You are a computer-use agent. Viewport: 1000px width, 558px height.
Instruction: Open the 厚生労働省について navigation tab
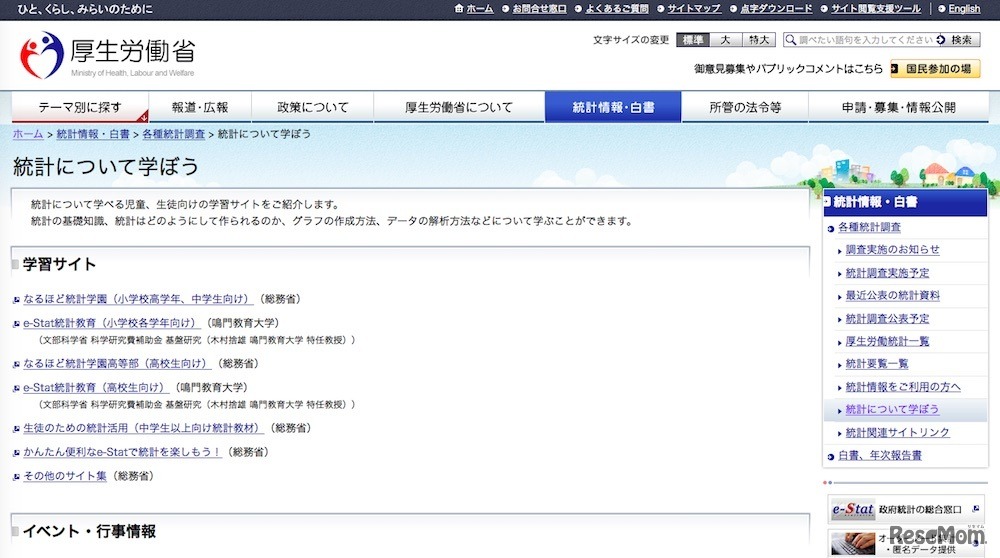coord(459,107)
